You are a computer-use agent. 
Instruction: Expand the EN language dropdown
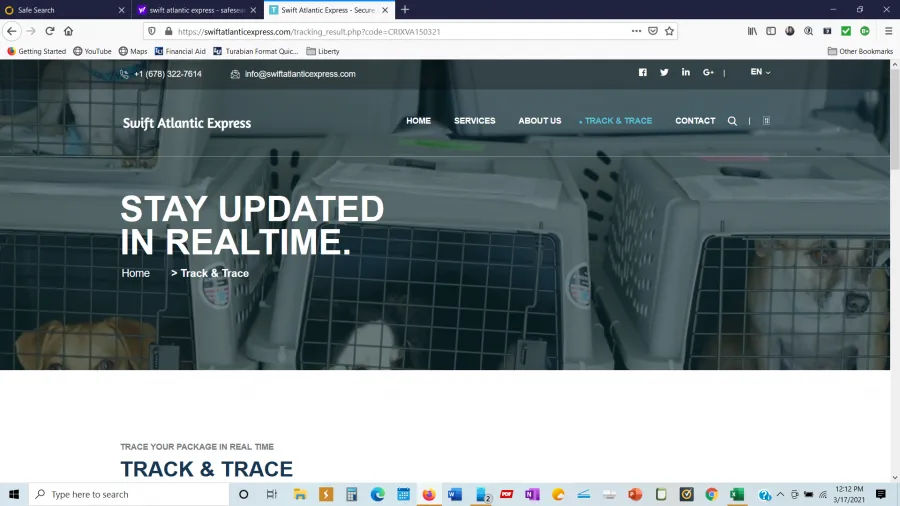coord(760,72)
